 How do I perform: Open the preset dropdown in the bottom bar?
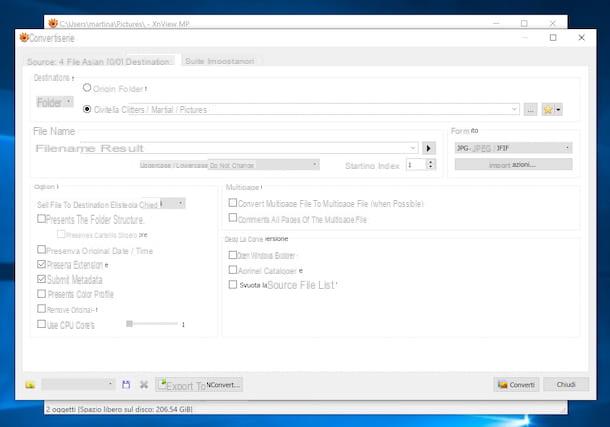78,385
